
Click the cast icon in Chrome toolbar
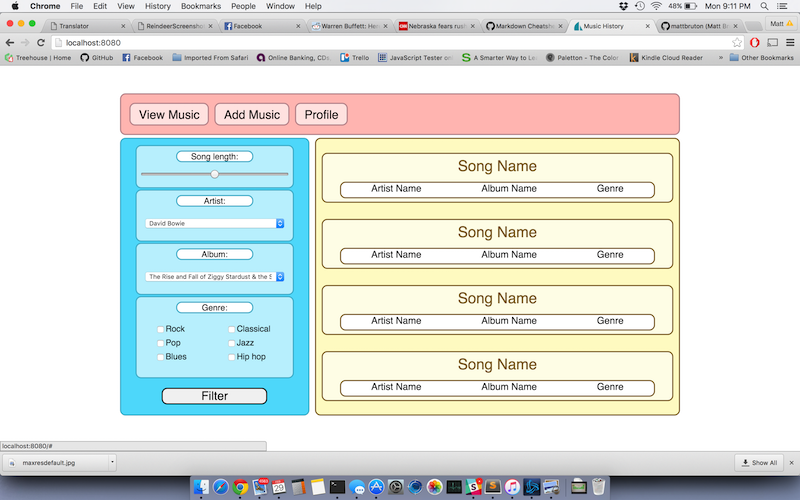[x=773, y=43]
